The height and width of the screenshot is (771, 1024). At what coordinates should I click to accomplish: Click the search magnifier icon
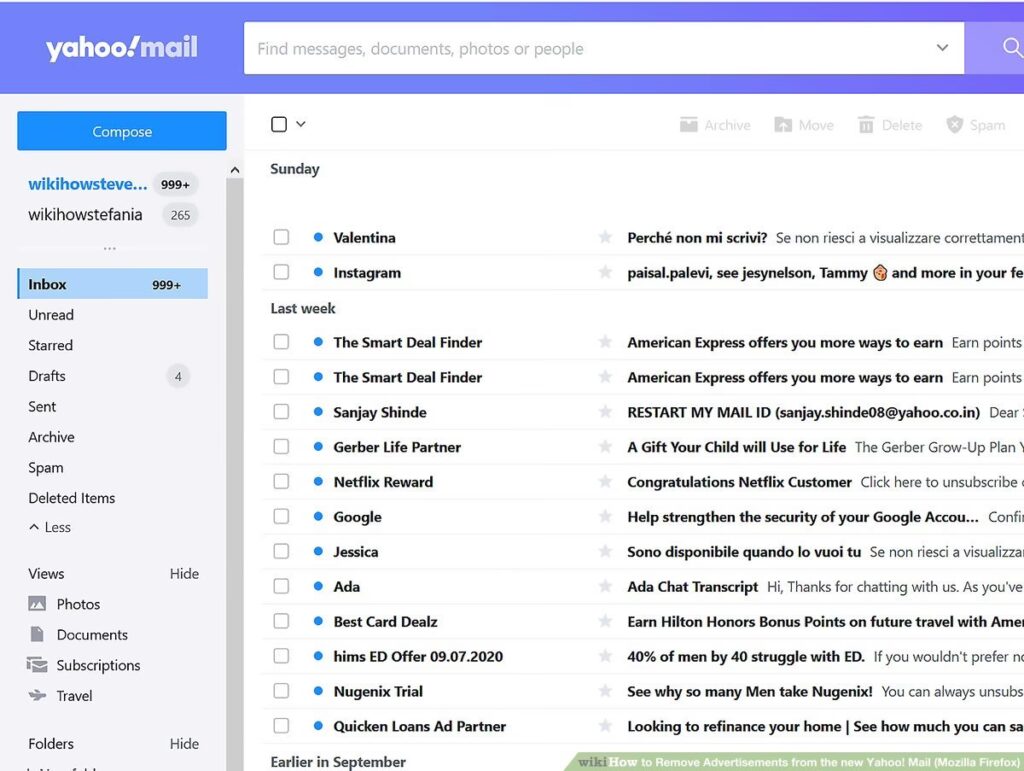[1010, 48]
